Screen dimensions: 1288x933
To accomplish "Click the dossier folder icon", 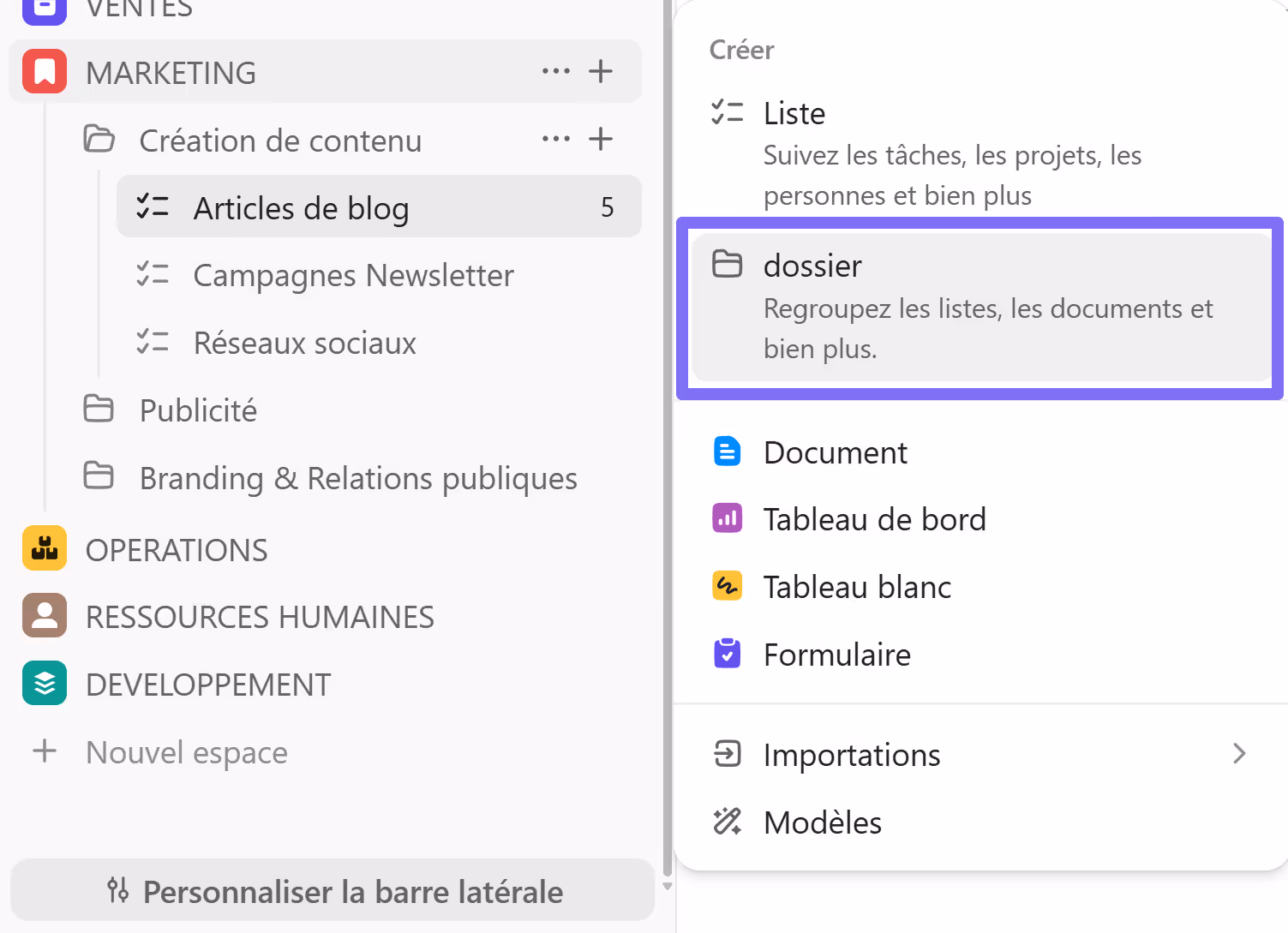I will (x=727, y=264).
